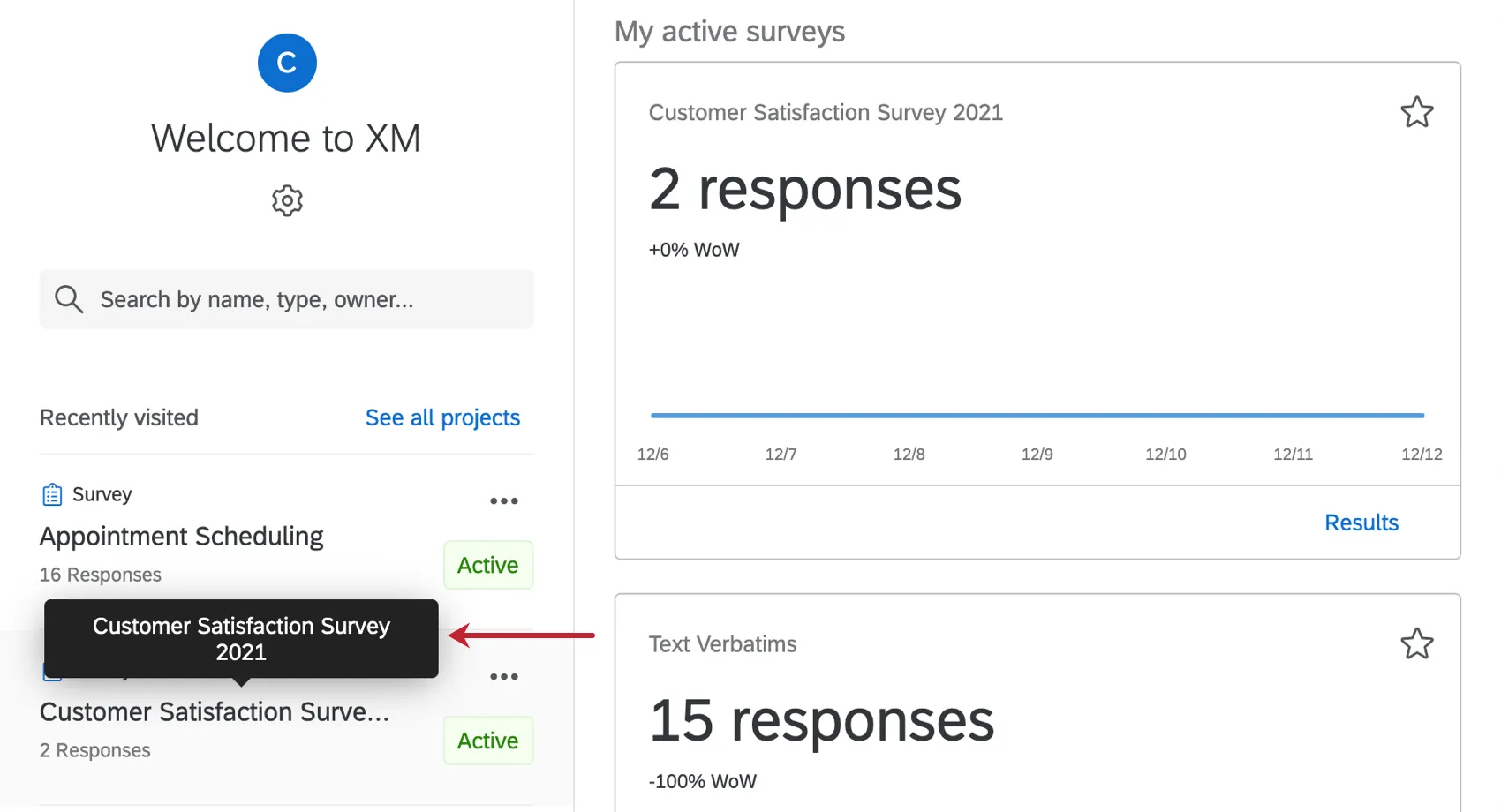Viewport: 1501px width, 812px height.
Task: Click the Text Verbatims card title
Action: (722, 644)
